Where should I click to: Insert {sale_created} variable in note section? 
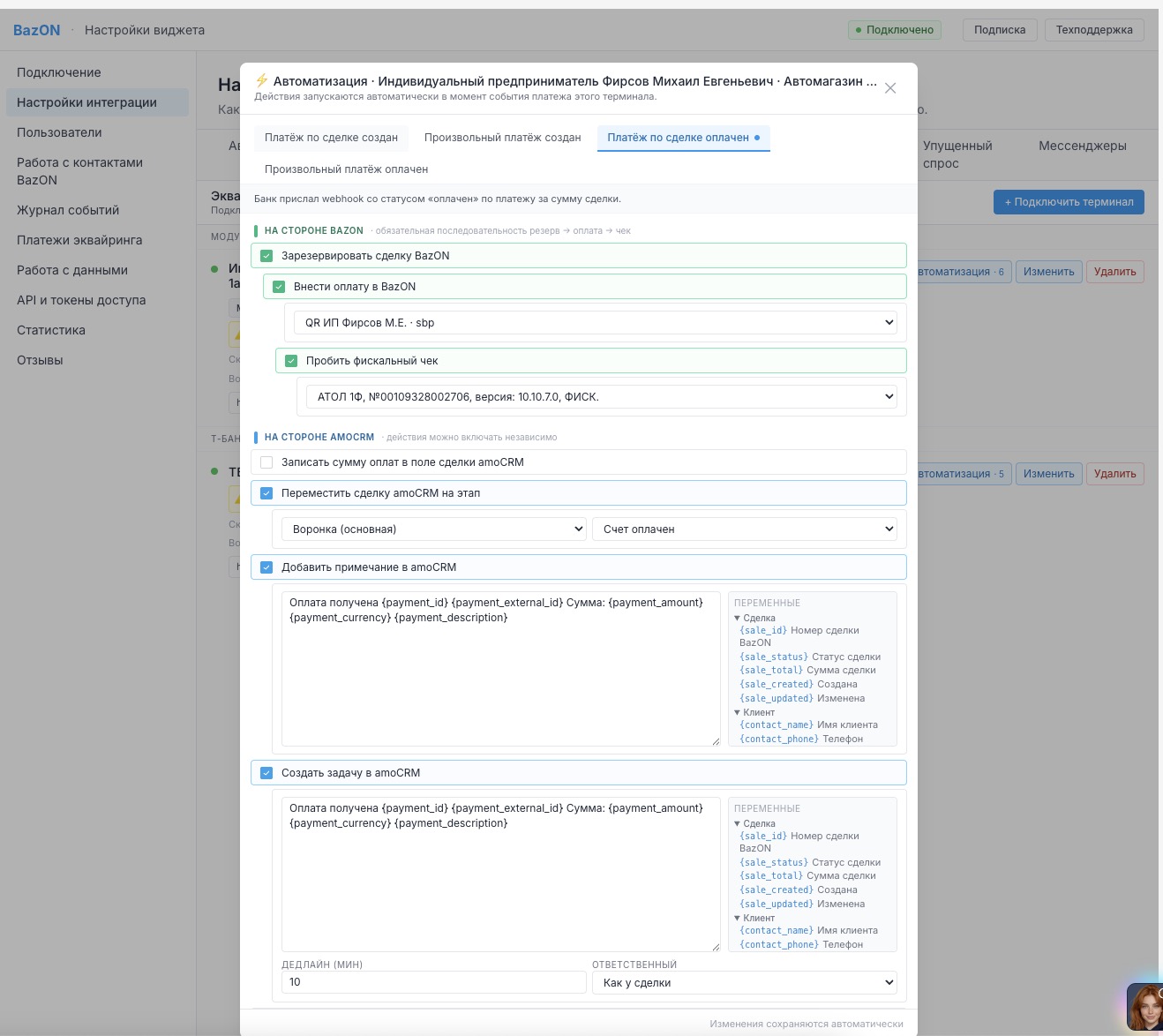[777, 684]
